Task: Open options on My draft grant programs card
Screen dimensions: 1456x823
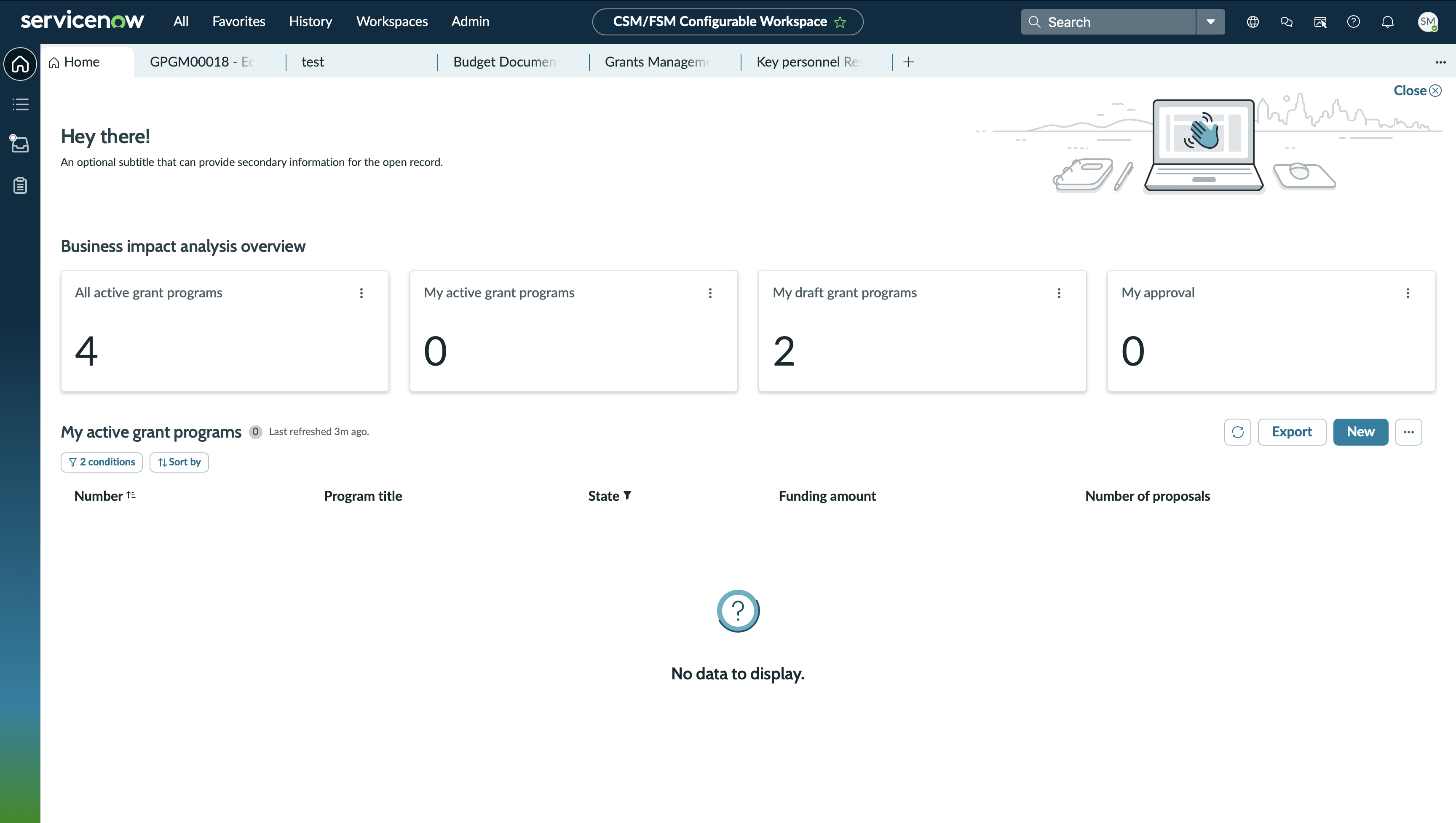Action: pyautogui.click(x=1059, y=293)
